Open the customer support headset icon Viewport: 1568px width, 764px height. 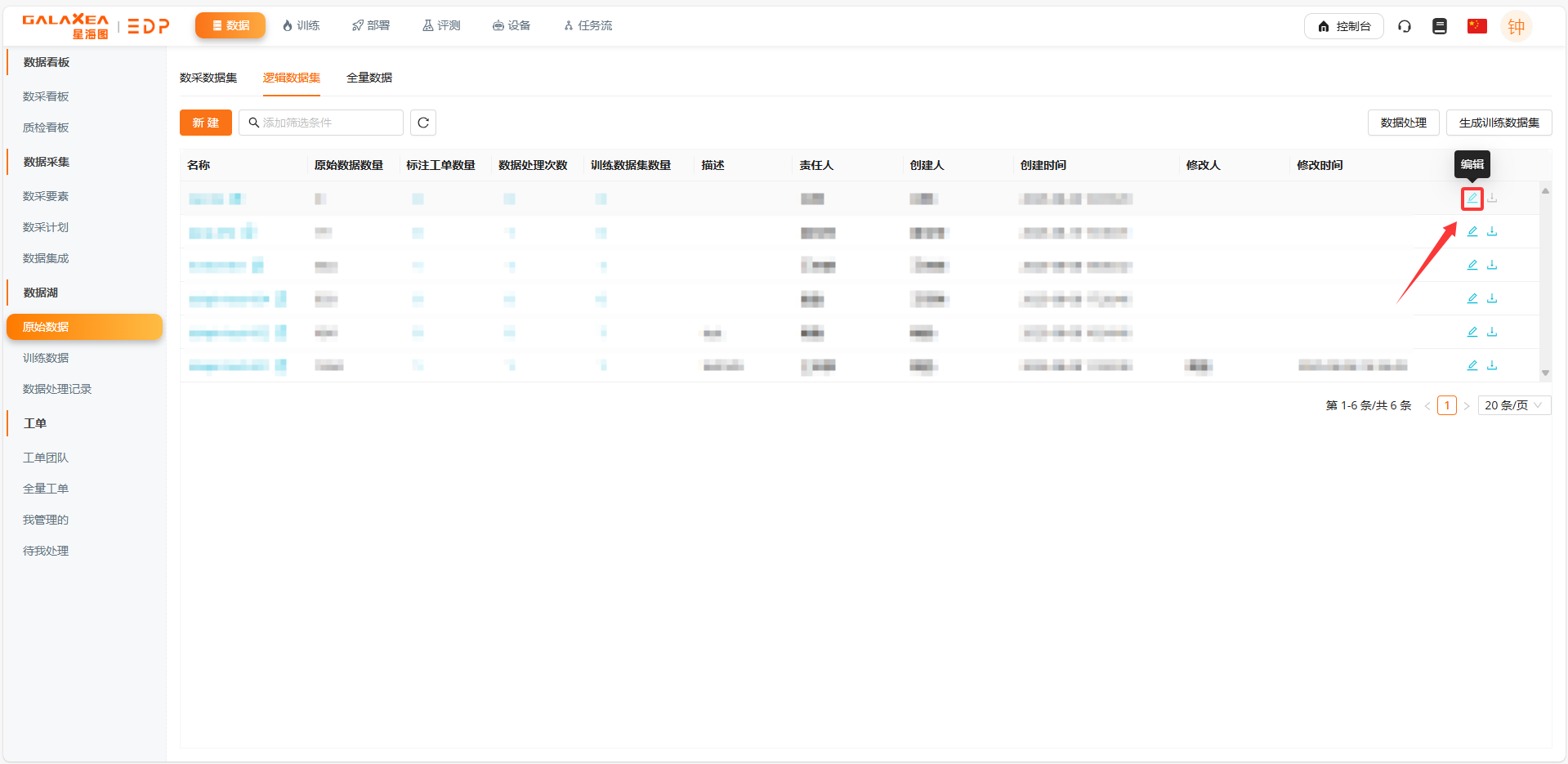coord(1405,26)
